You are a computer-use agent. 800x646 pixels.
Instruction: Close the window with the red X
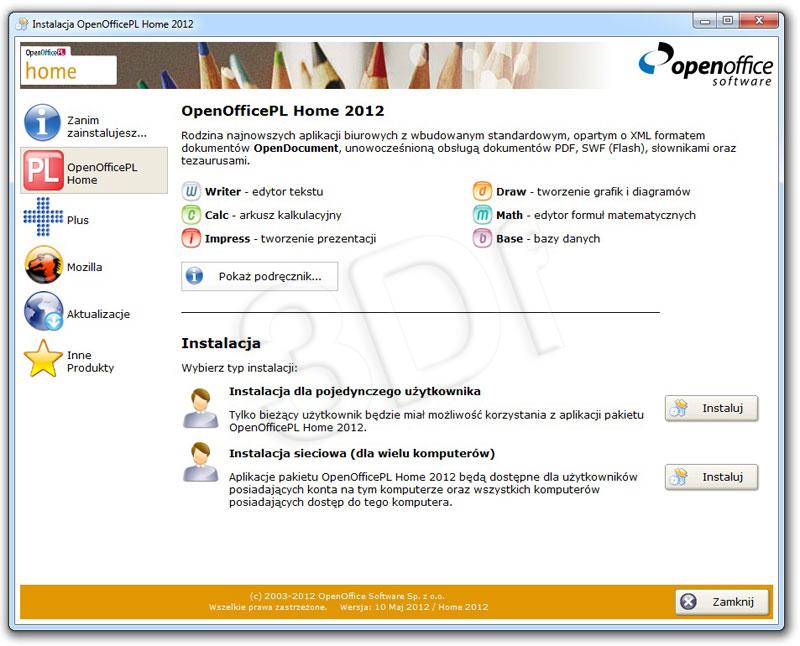(759, 21)
